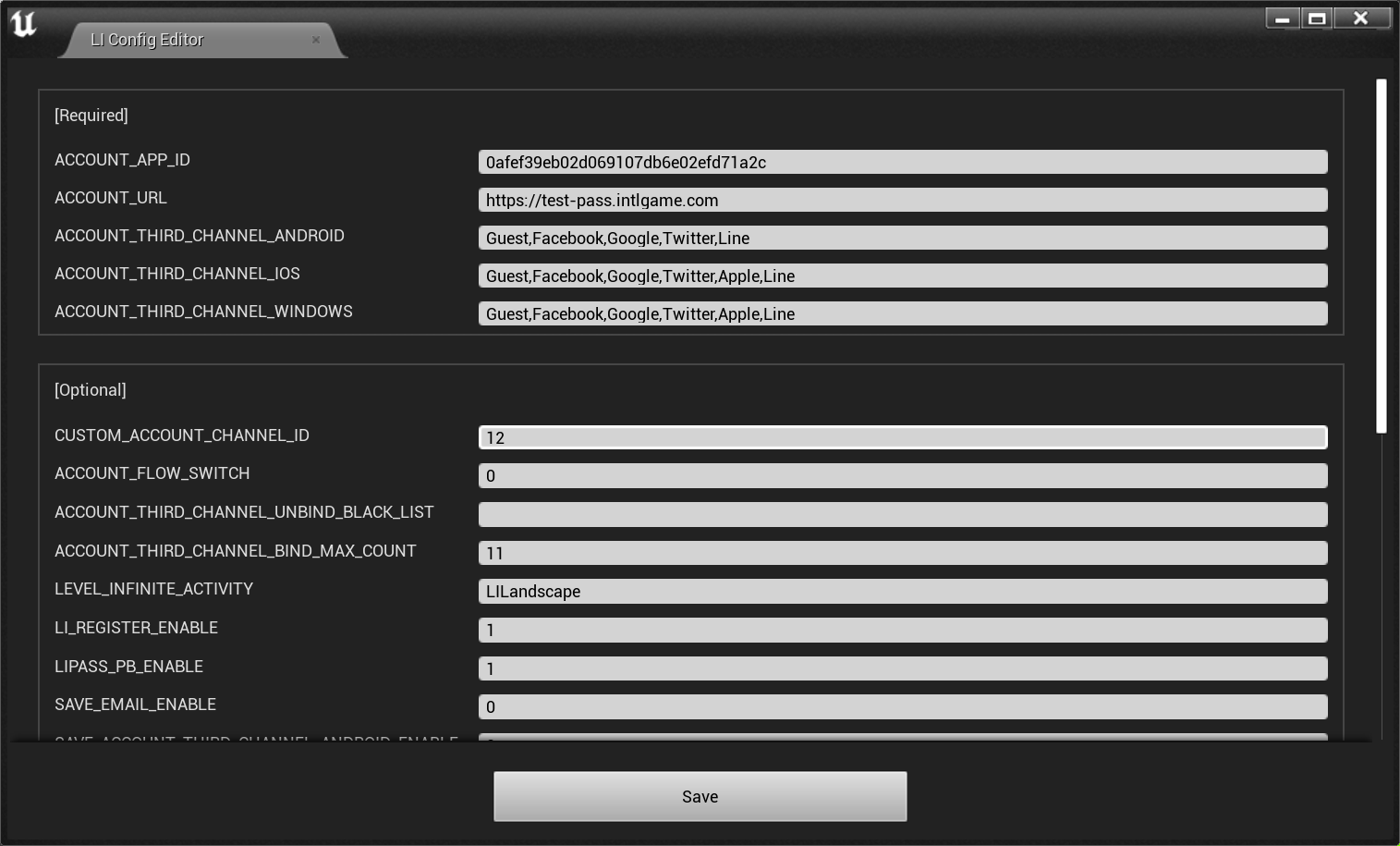1400x846 pixels.
Task: Click the LEVEL_INFINITE_ACTIVITY field showing LILandscape
Action: pyautogui.click(x=902, y=591)
